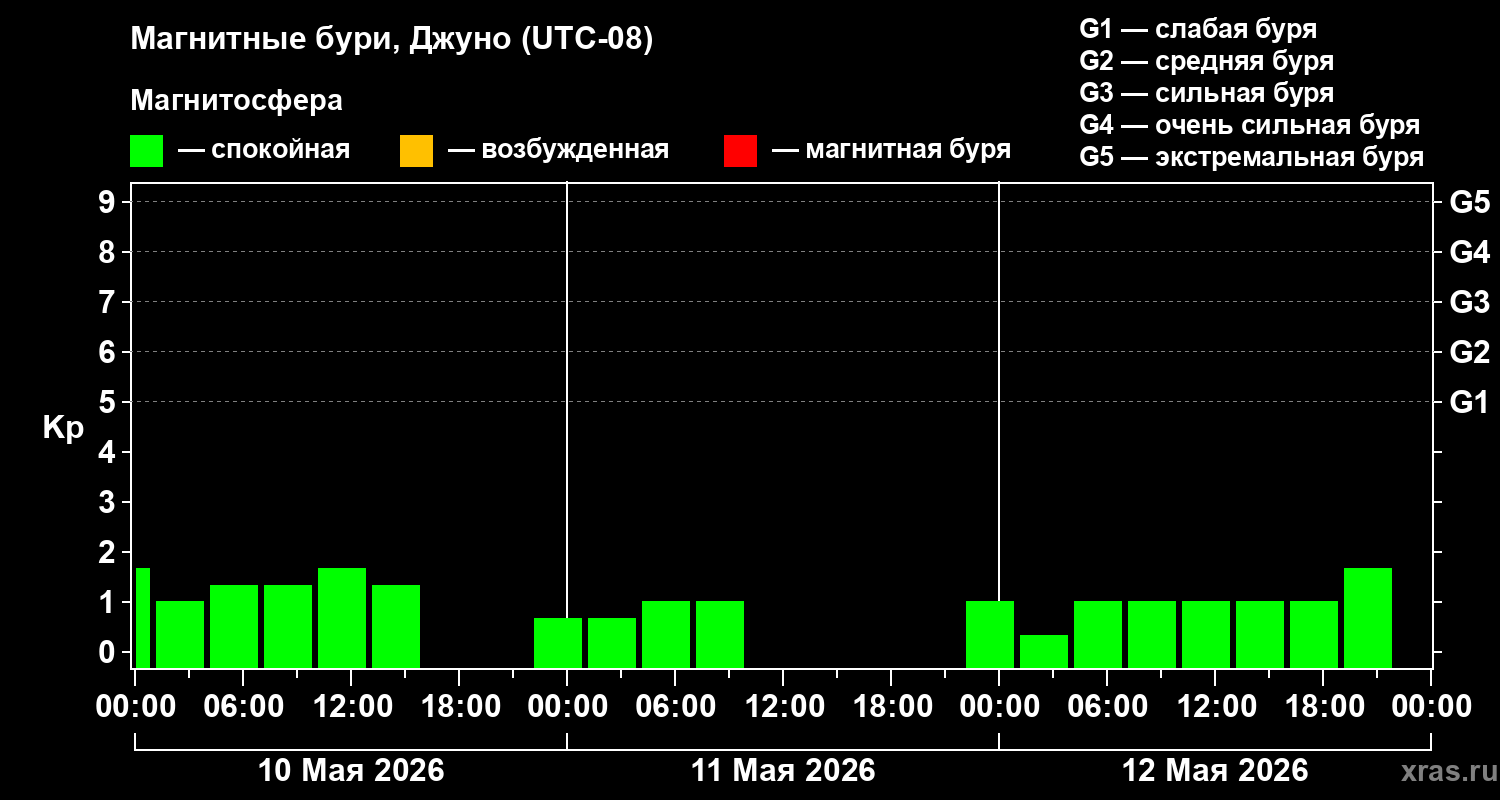Click the narrow first bar at 00:00 10 Мая

(x=142, y=618)
